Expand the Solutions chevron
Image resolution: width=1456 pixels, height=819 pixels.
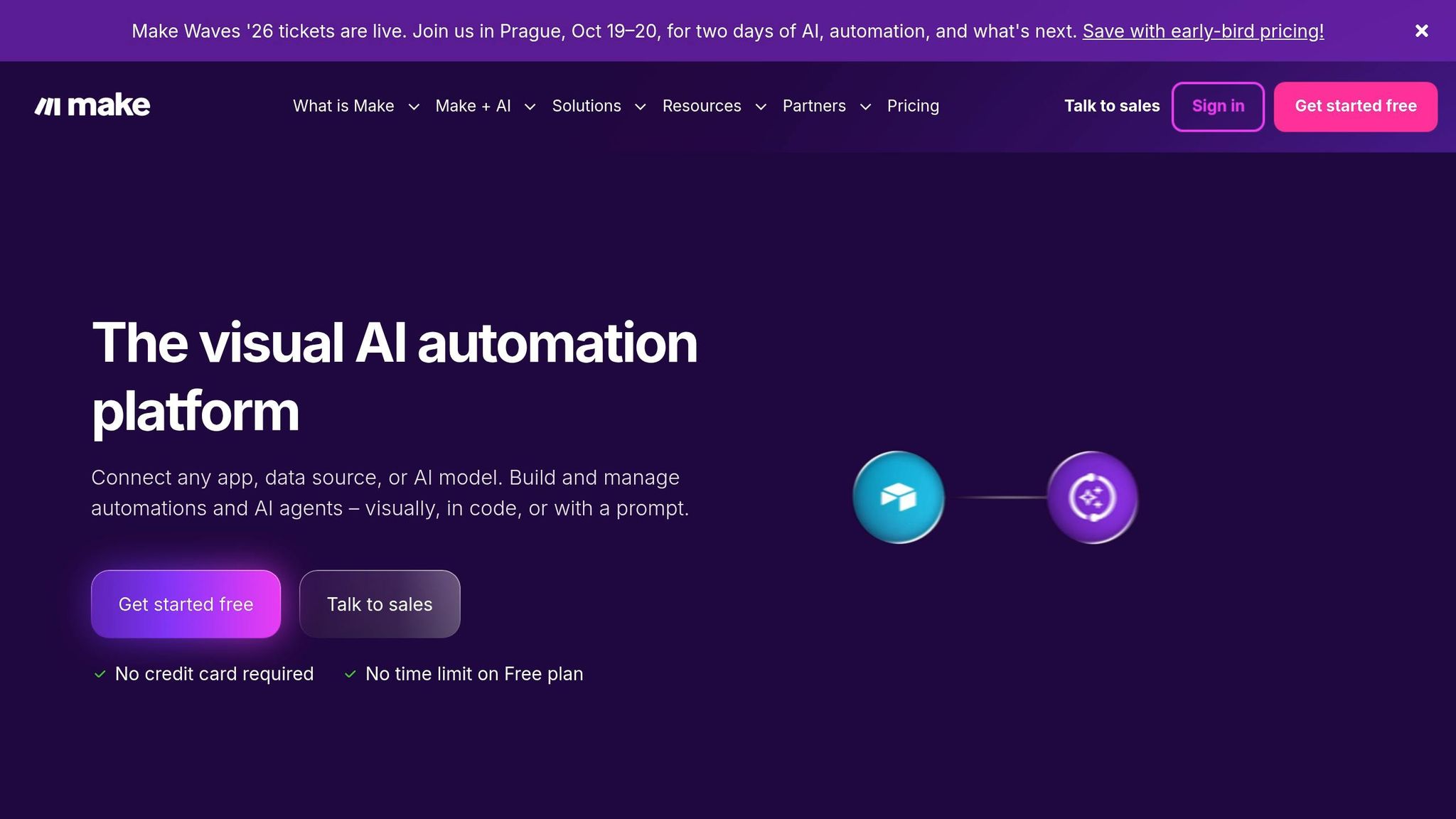(x=640, y=107)
